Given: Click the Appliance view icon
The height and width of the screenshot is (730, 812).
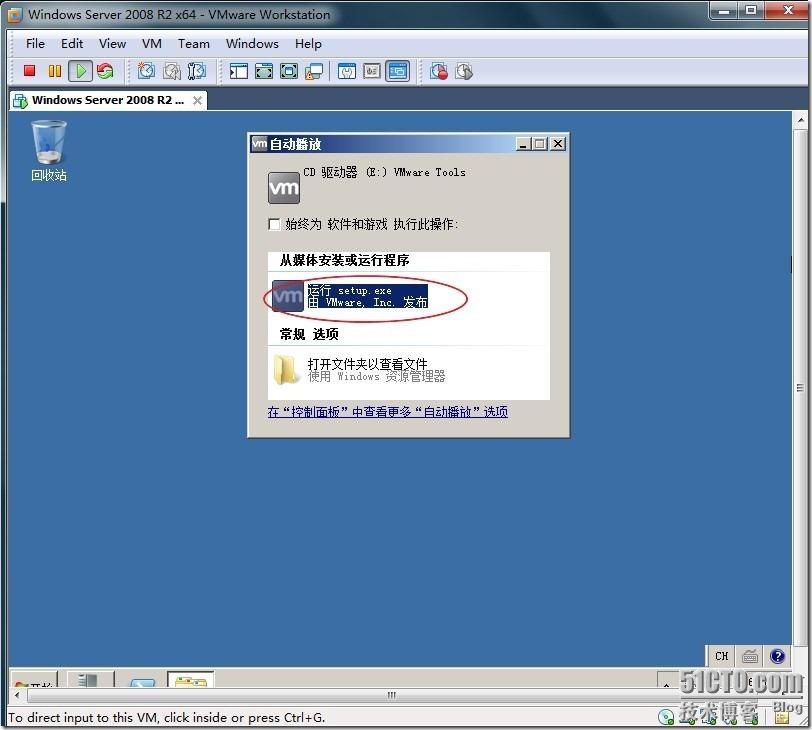Looking at the screenshot, I should point(372,71).
